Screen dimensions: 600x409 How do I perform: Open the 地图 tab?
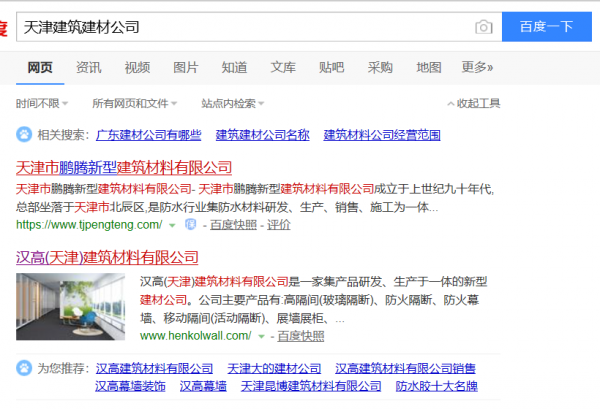click(x=429, y=68)
